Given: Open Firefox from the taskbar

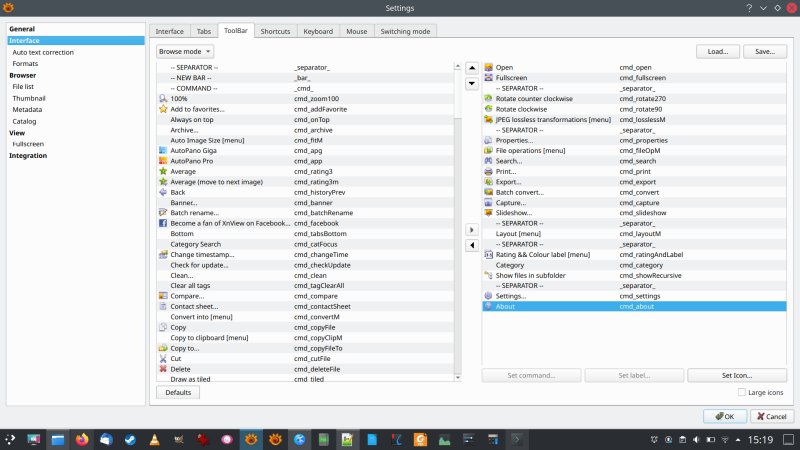Looking at the screenshot, I should click(82, 439).
